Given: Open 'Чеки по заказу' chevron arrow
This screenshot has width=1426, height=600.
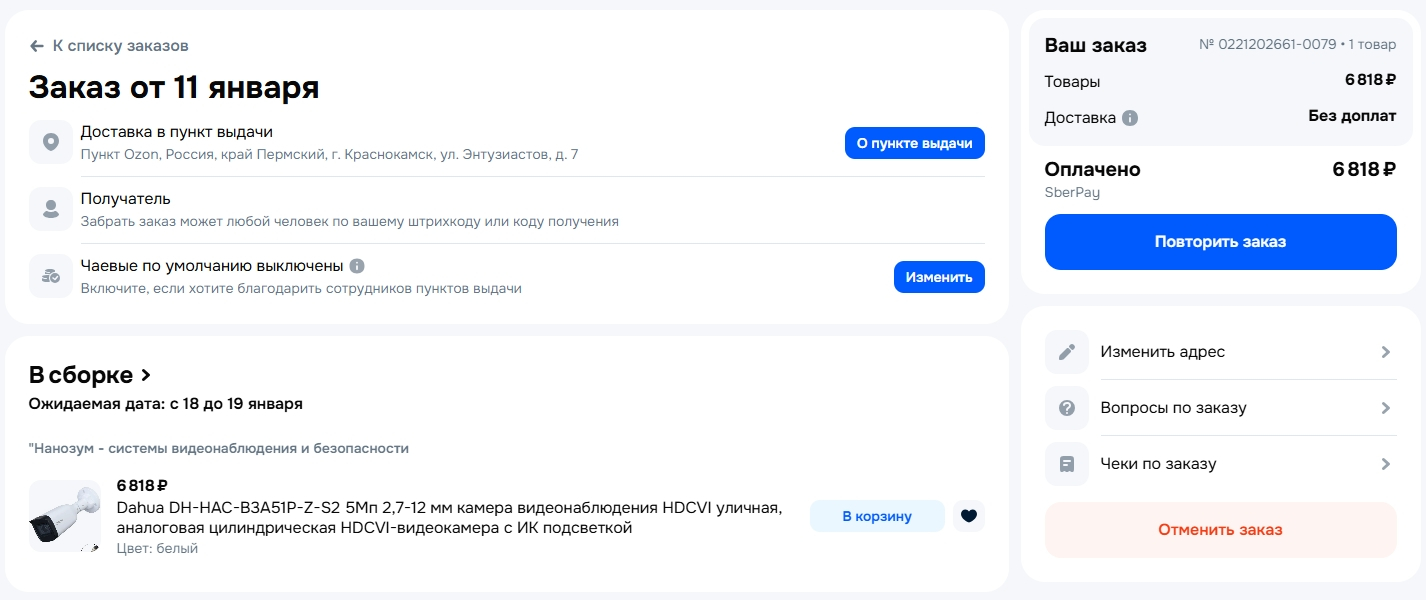Looking at the screenshot, I should (x=1386, y=464).
